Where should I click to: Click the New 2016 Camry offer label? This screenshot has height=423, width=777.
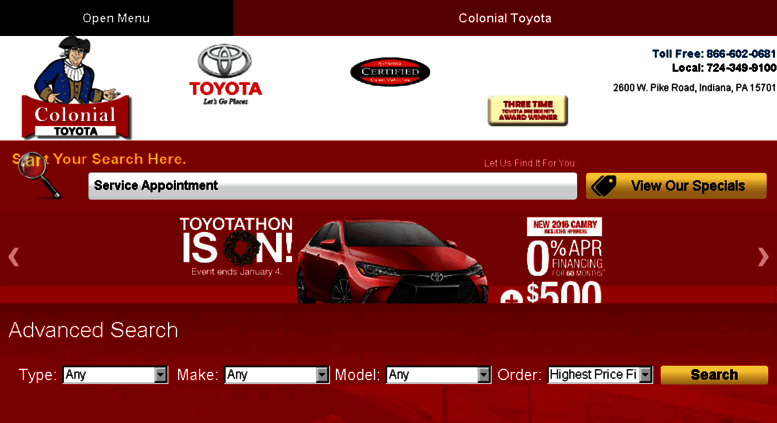coord(564,226)
